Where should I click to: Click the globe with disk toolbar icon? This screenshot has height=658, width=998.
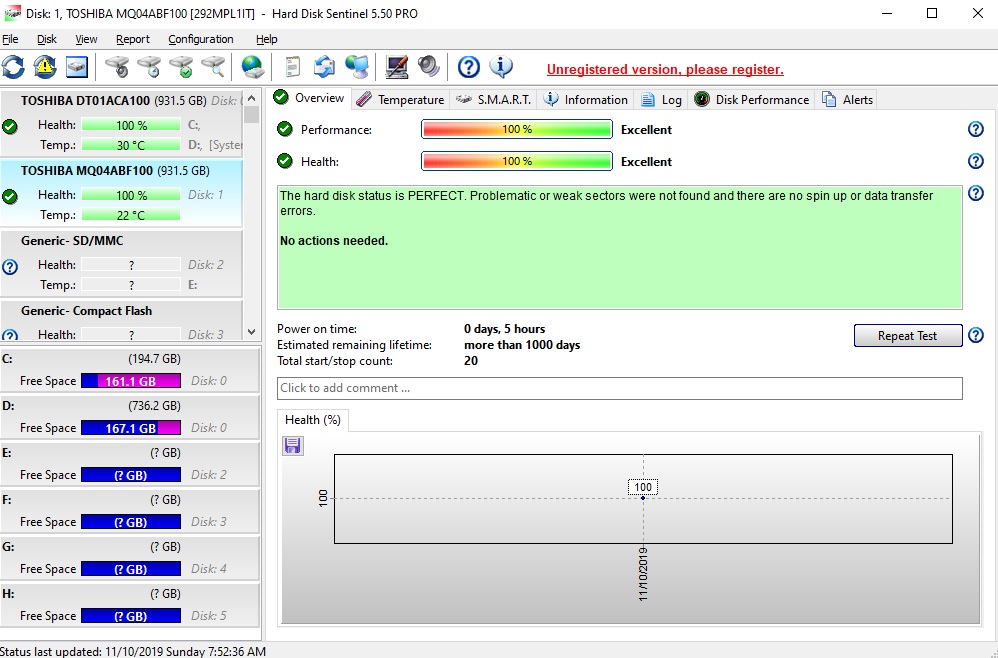point(253,67)
